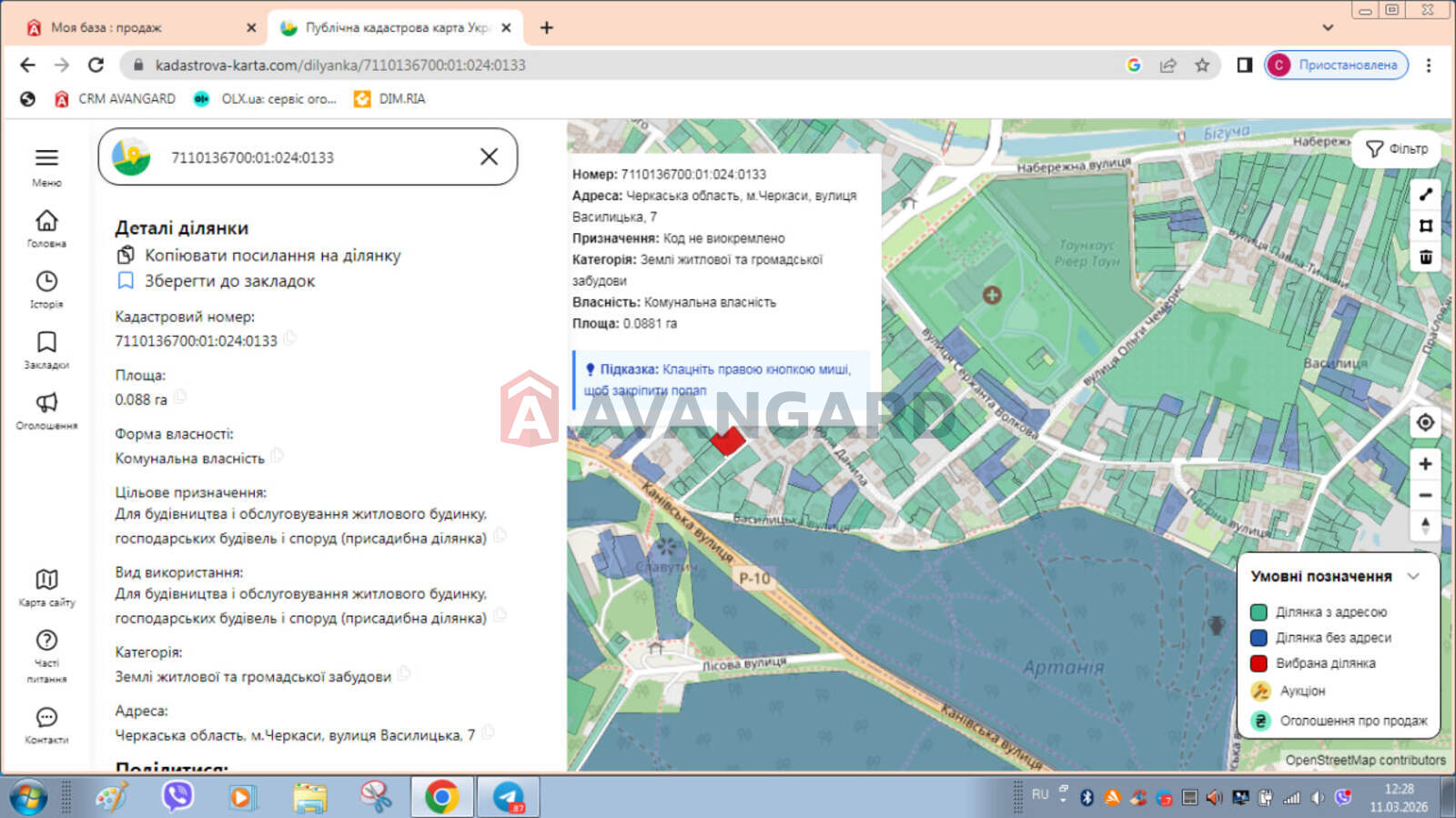Open Карта сайту sidebar icon
Screen dimensions: 1456x818
coord(46,581)
